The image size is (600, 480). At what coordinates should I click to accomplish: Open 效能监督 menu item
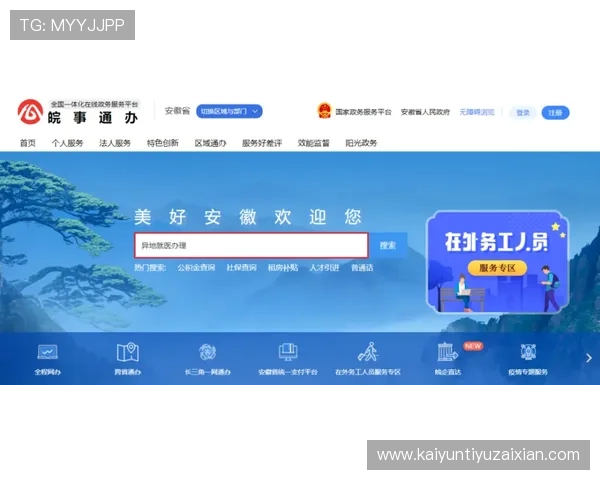pos(313,143)
